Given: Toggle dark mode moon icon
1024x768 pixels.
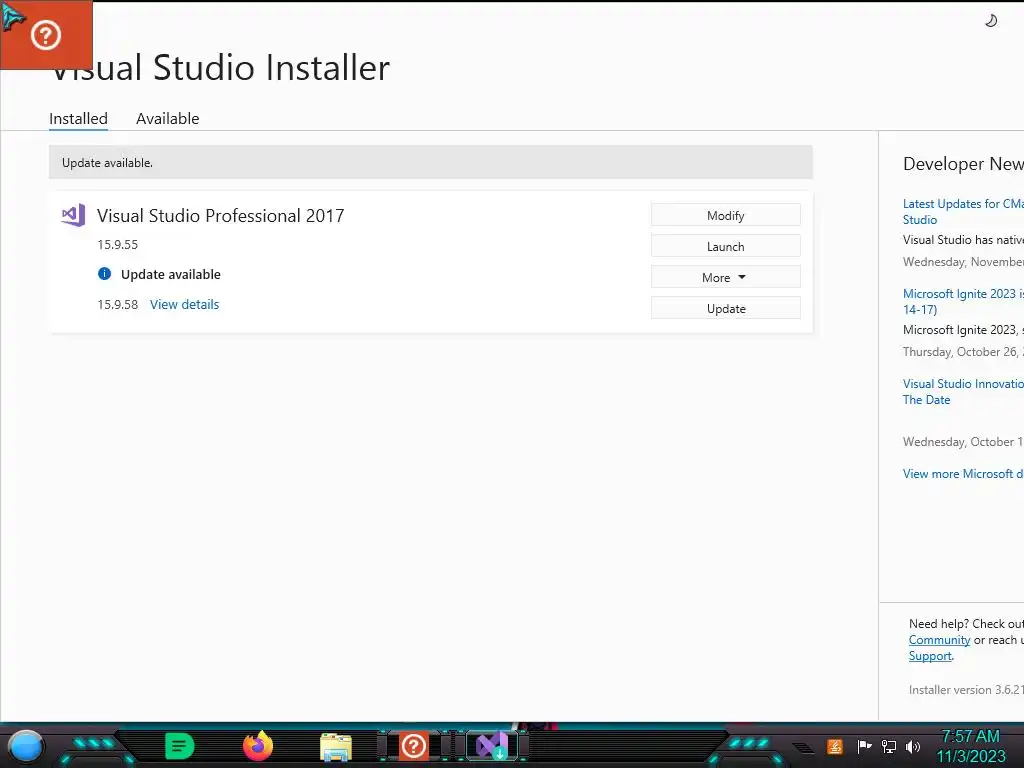Looking at the screenshot, I should pos(991,21).
